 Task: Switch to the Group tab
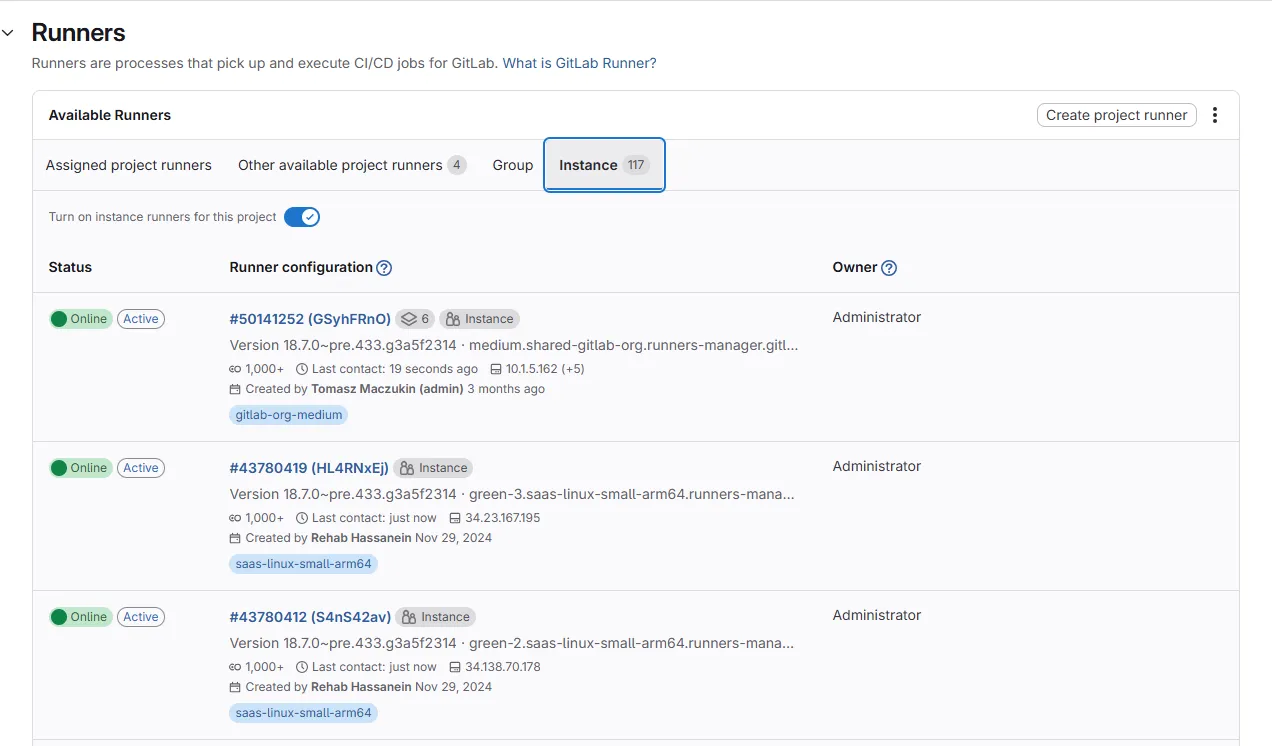pos(513,165)
